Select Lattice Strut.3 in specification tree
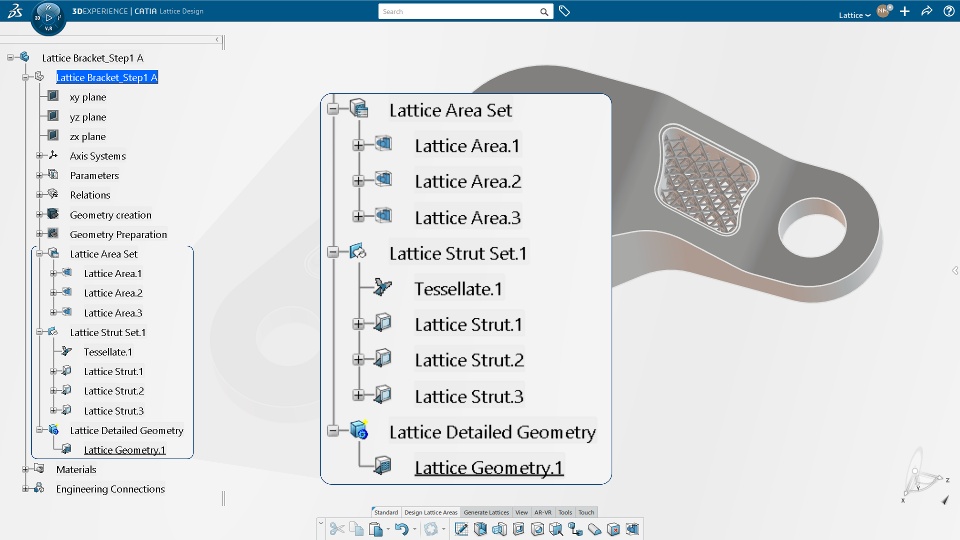Image resolution: width=960 pixels, height=540 pixels. [x=114, y=411]
